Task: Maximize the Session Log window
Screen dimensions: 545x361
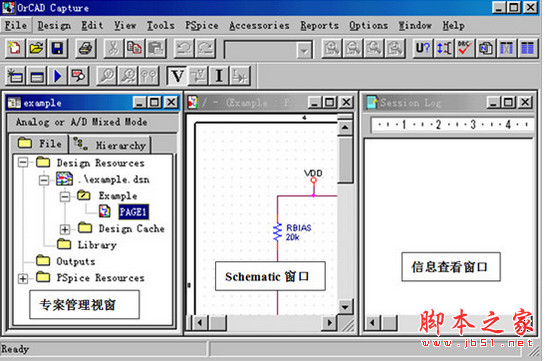Action: (509, 102)
